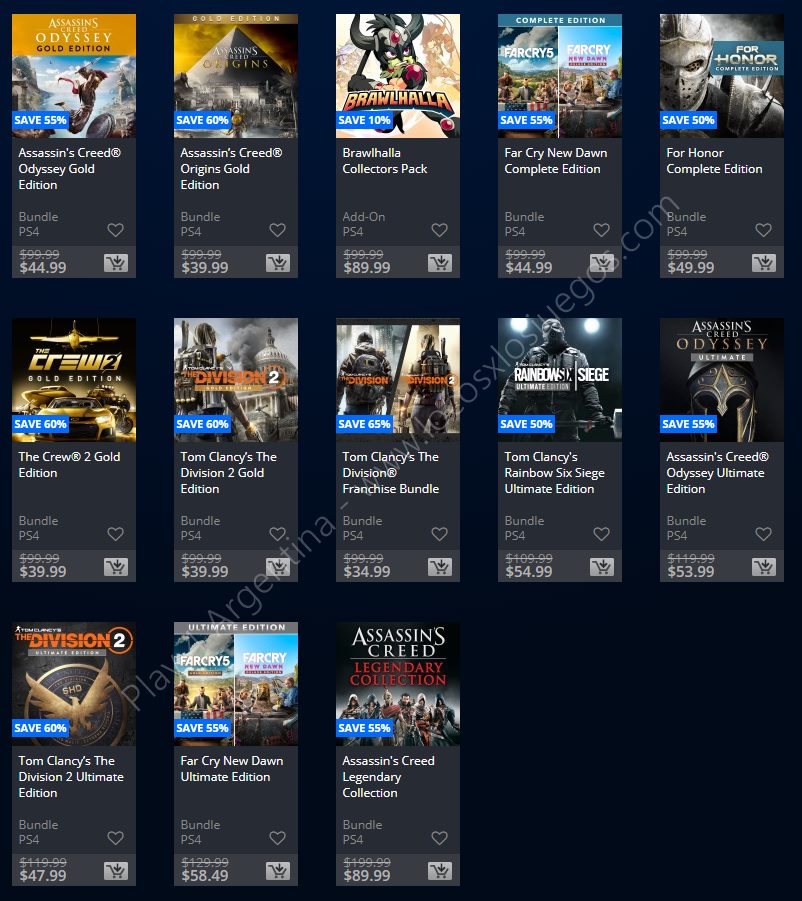Add For Honor Complete Edition to cart
The image size is (802, 901).
tap(764, 263)
